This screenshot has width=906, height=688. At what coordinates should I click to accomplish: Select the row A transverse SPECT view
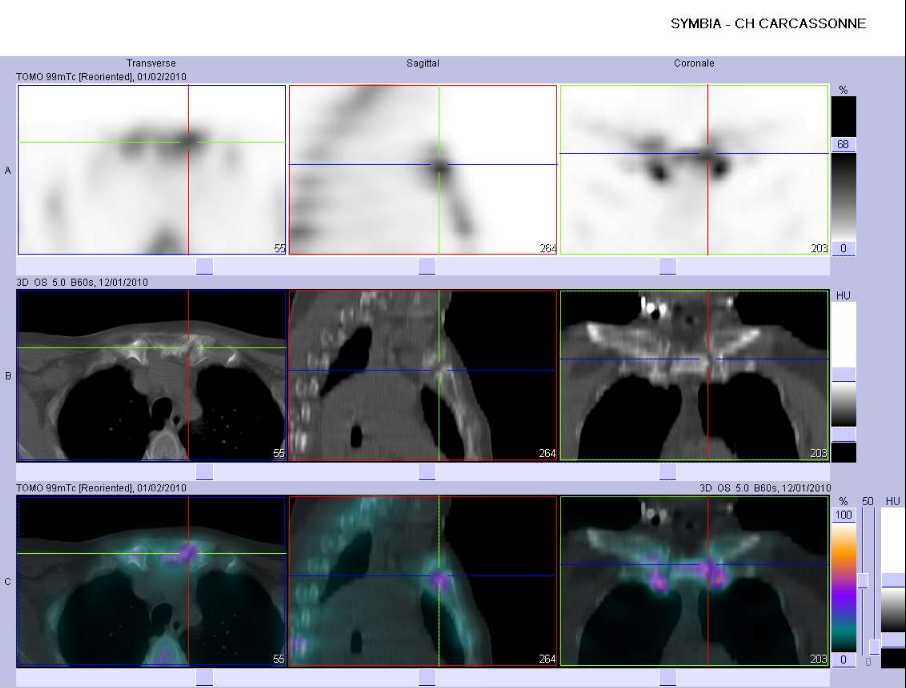coord(152,170)
